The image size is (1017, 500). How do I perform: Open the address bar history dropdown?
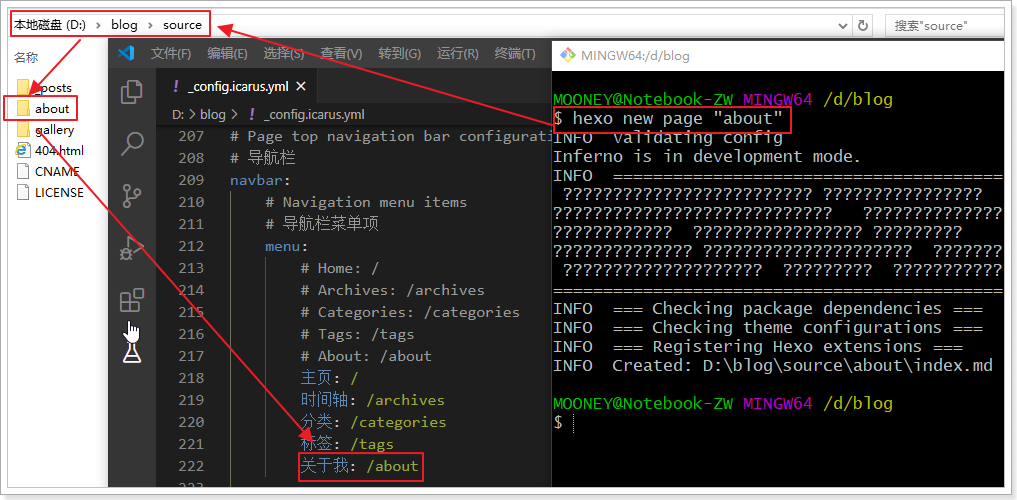843,26
